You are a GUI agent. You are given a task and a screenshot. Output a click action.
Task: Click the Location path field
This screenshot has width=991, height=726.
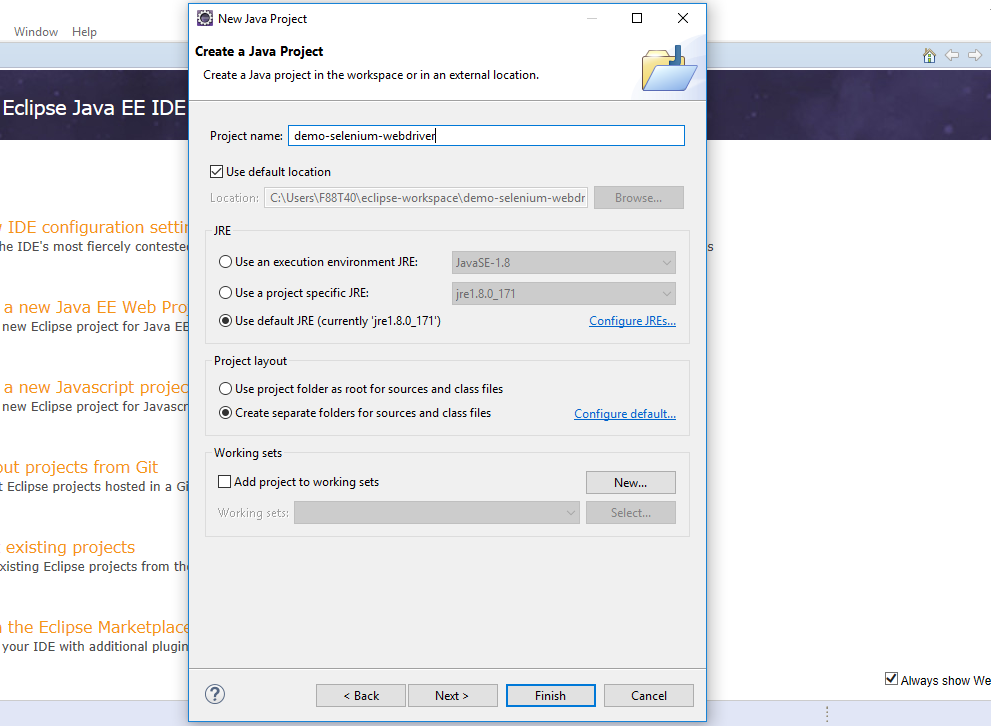tap(426, 198)
